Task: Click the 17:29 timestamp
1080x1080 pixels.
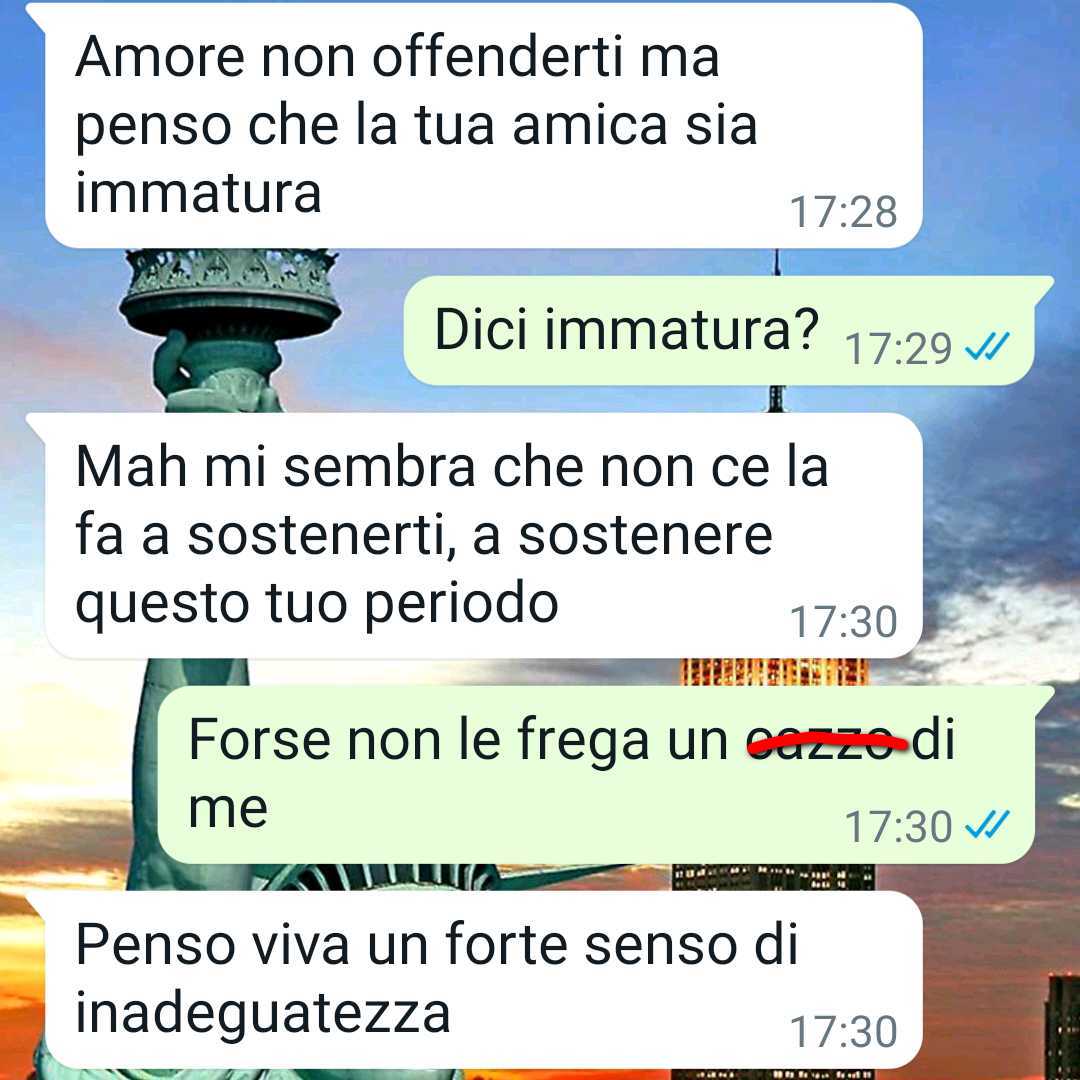Action: point(898,349)
